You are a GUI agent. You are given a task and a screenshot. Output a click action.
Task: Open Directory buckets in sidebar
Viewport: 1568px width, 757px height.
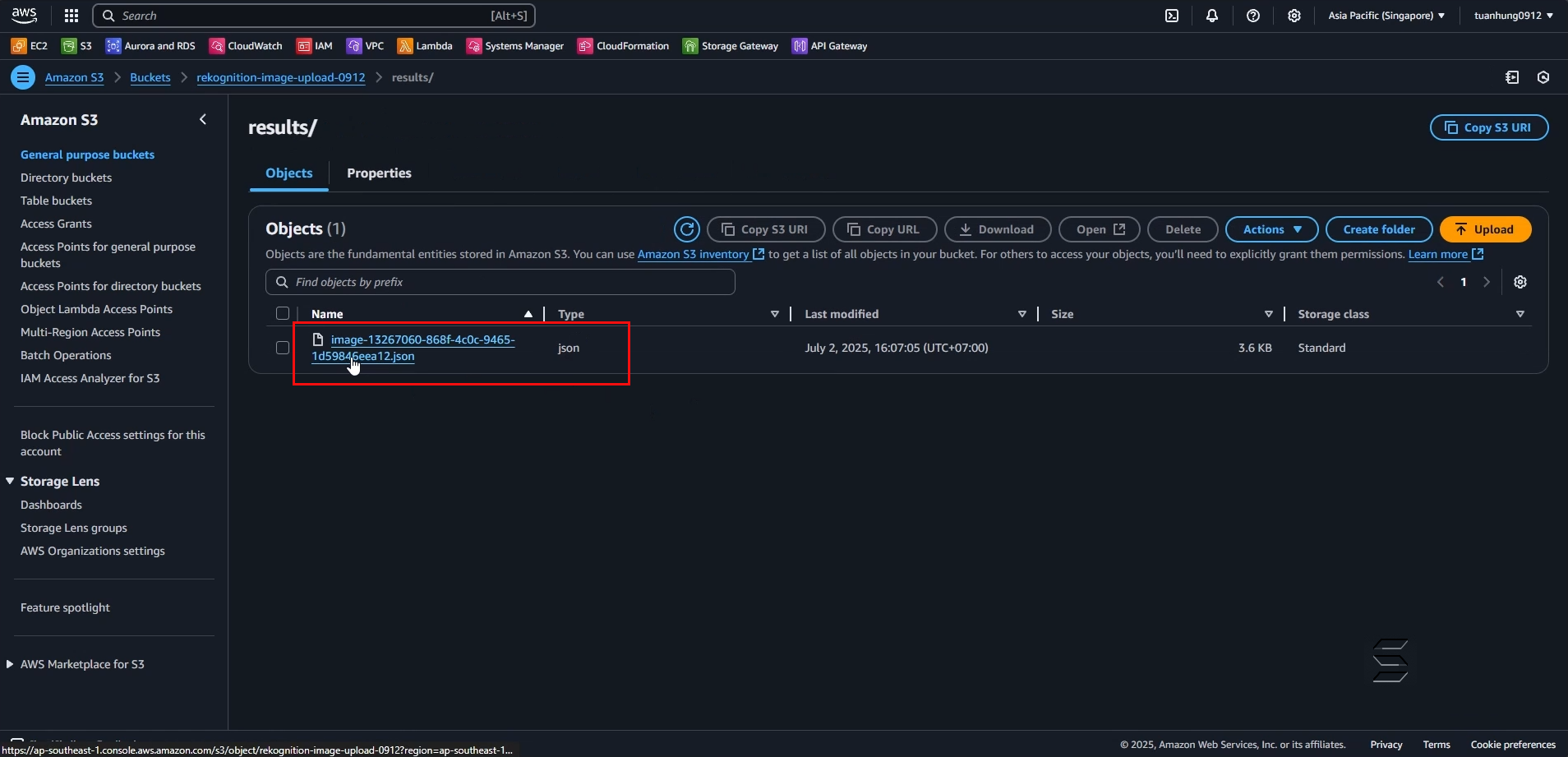click(66, 178)
